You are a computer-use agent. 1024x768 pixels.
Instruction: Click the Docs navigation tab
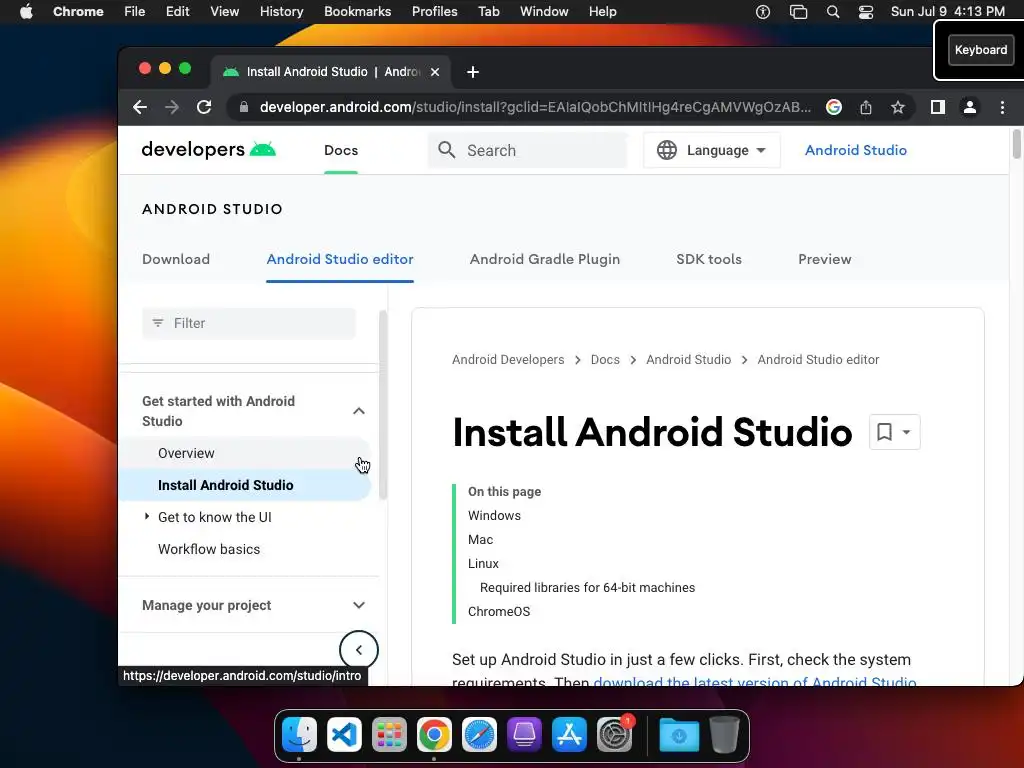[341, 150]
